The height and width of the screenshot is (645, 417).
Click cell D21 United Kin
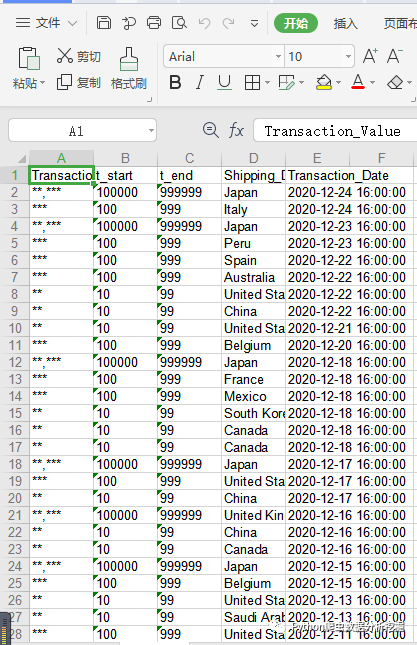[254, 515]
